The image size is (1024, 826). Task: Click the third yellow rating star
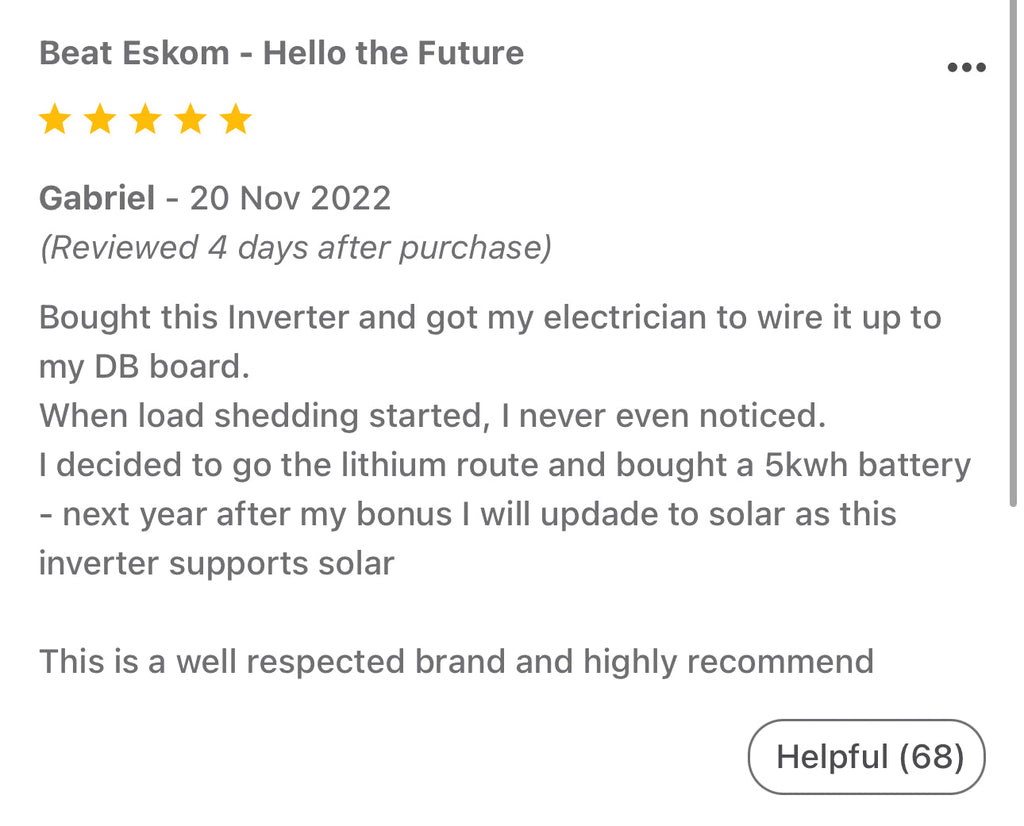145,120
